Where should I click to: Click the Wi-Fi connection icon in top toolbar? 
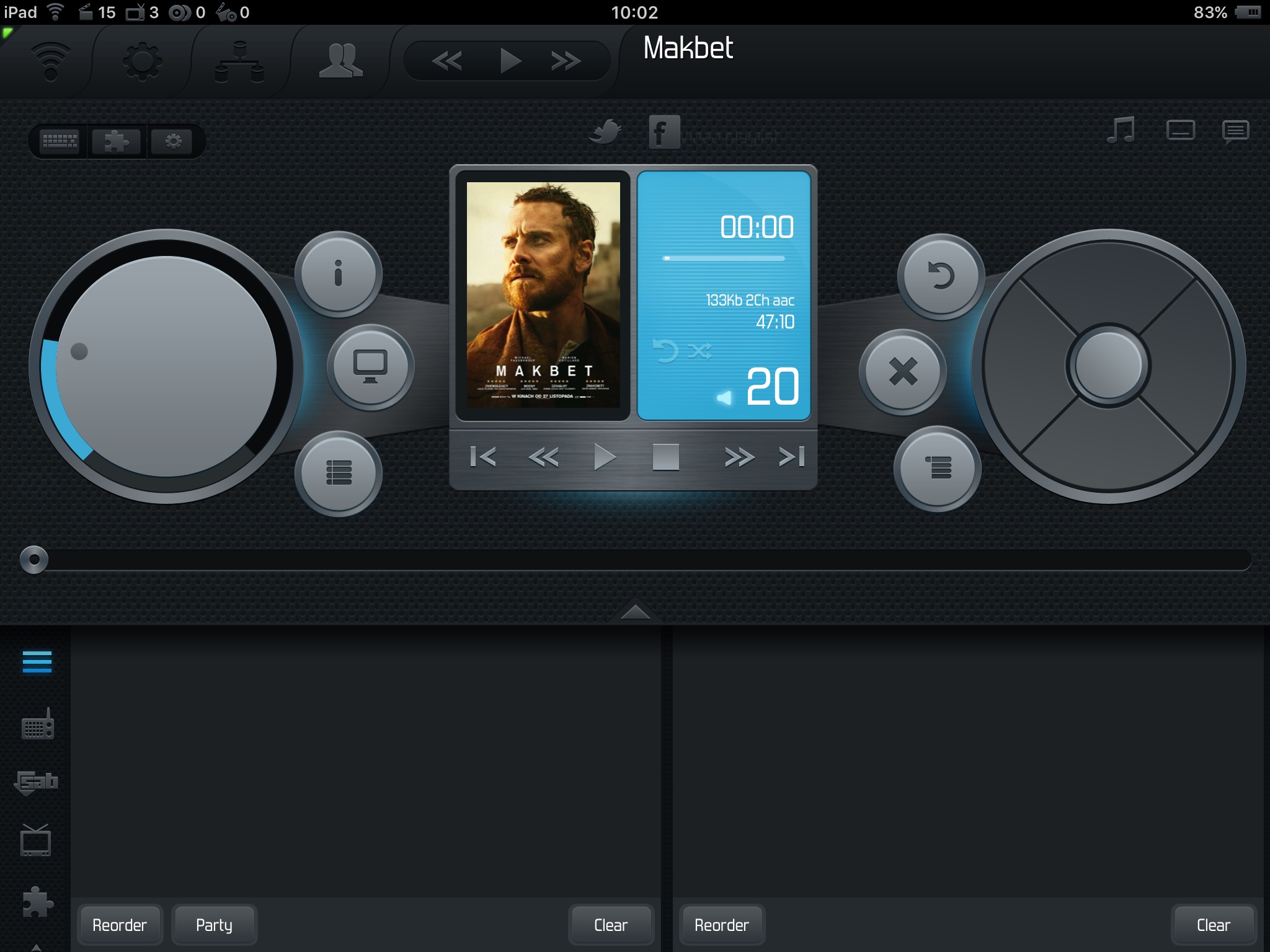[x=51, y=61]
